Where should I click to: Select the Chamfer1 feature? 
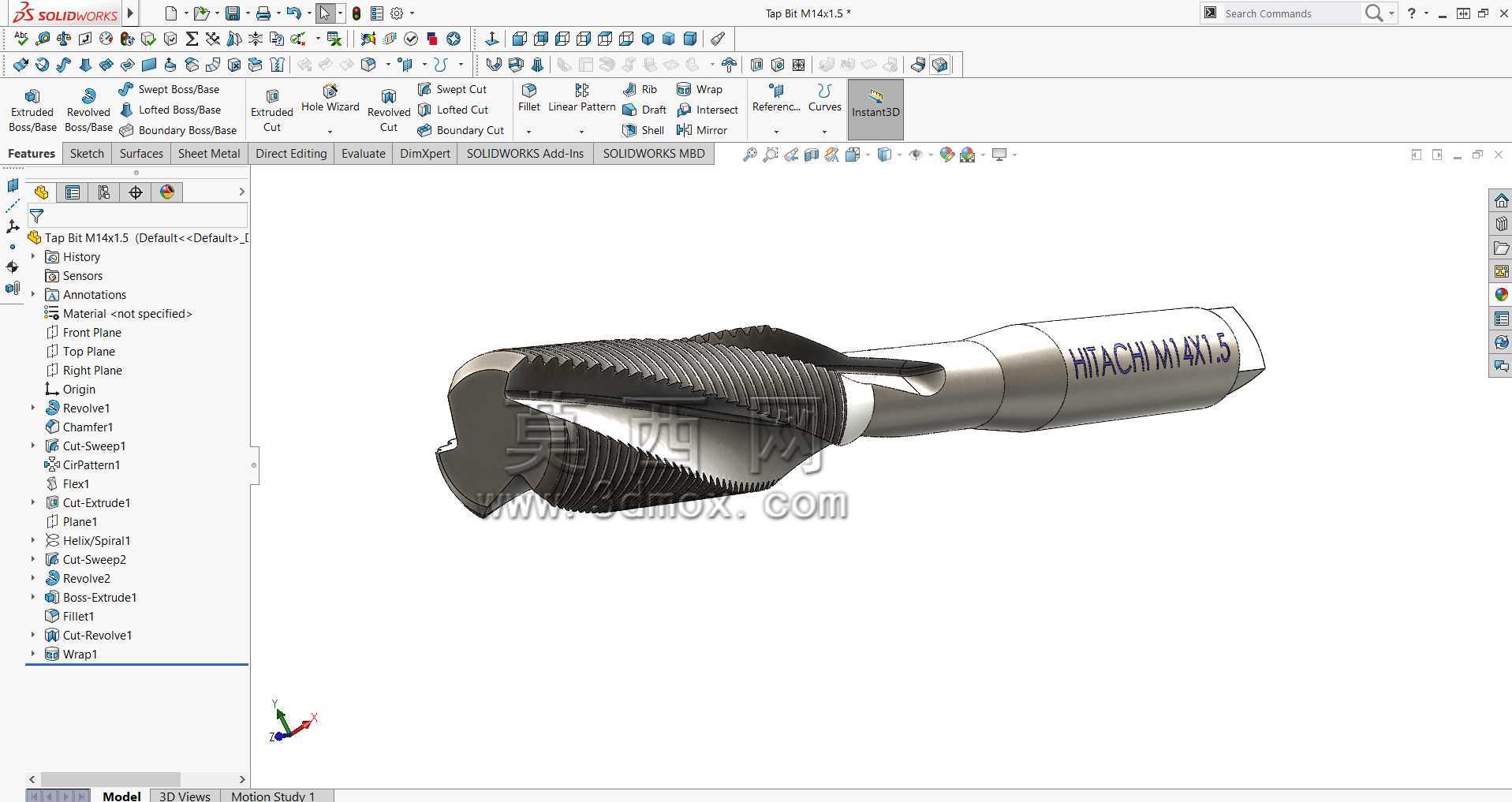[79, 427]
